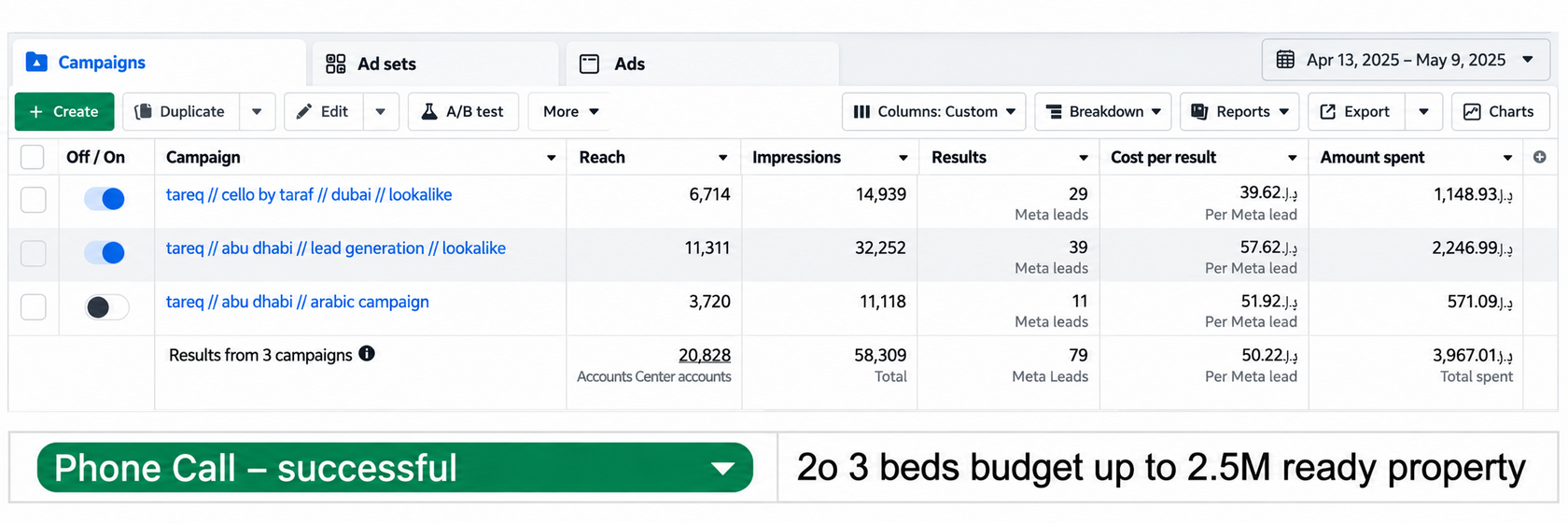Click the plus icon to add column
Screen dimensions: 1568x523
click(x=1540, y=157)
